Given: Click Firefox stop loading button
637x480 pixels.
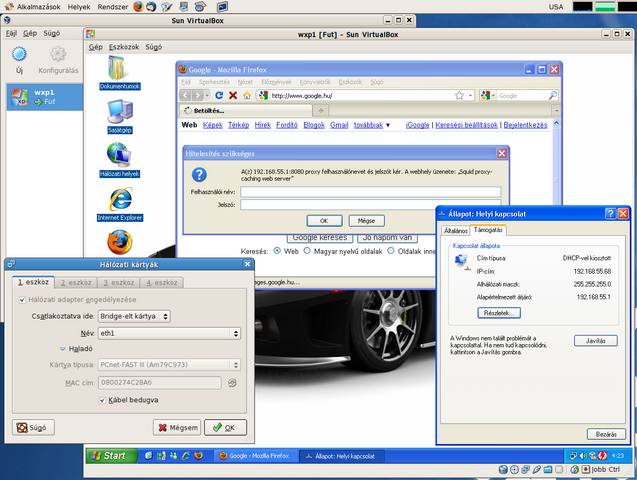Looking at the screenshot, I should tap(232, 95).
